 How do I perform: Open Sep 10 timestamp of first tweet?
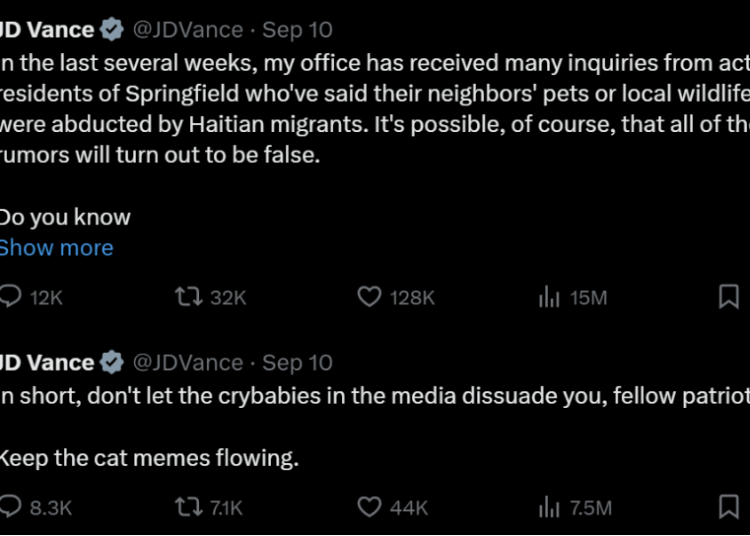(x=297, y=30)
